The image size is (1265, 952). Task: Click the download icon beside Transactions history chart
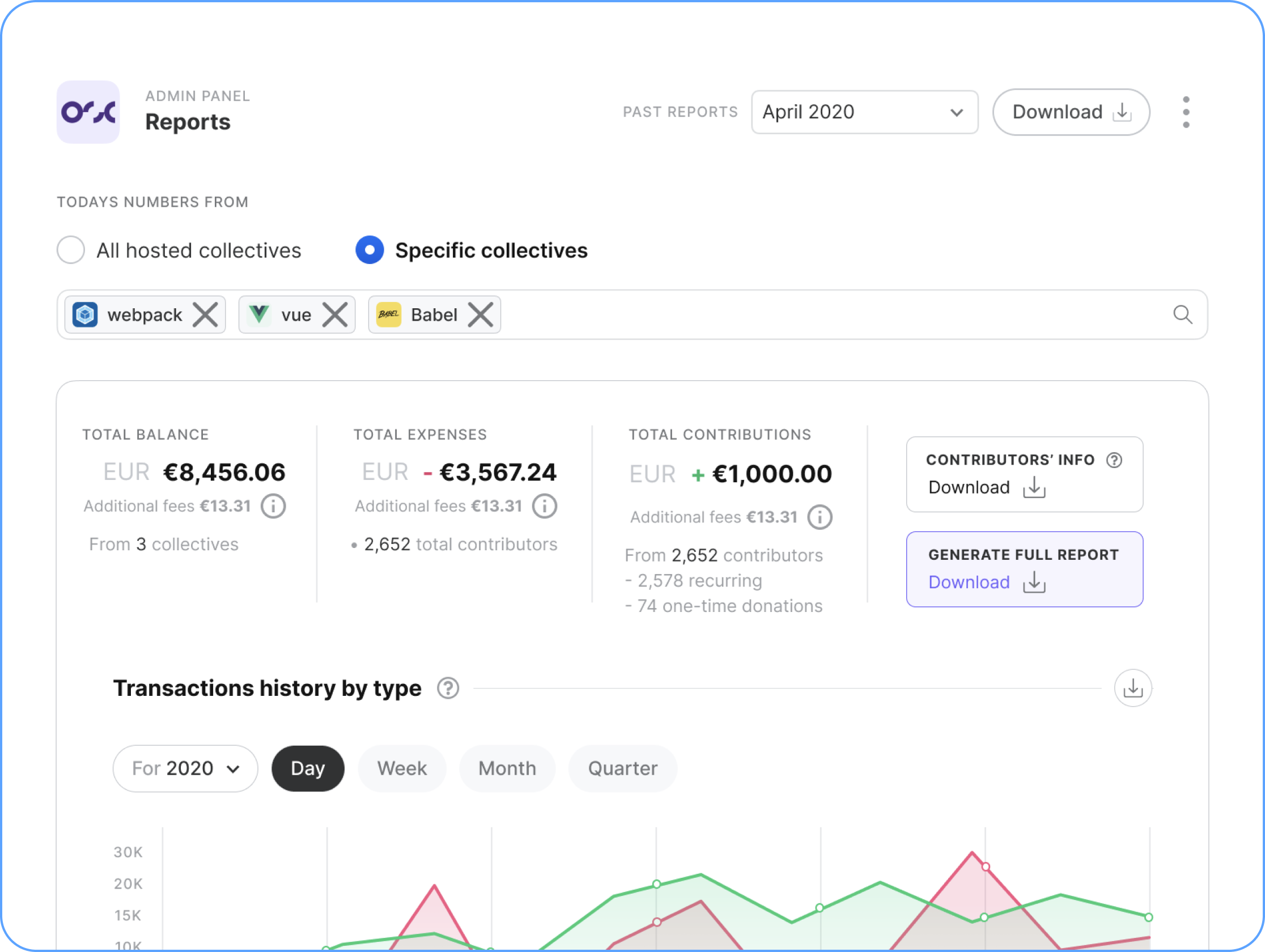[1133, 688]
